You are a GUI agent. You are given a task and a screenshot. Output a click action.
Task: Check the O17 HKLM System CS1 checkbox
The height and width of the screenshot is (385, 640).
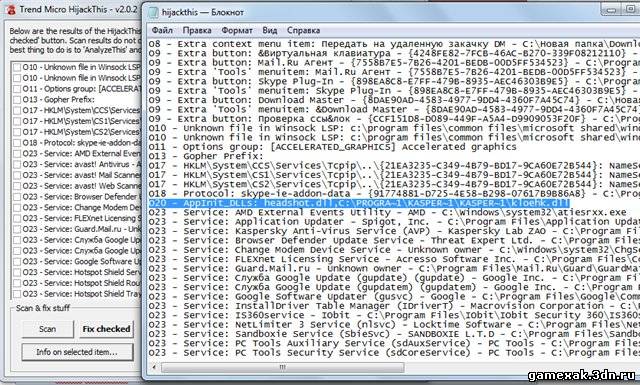17,121
